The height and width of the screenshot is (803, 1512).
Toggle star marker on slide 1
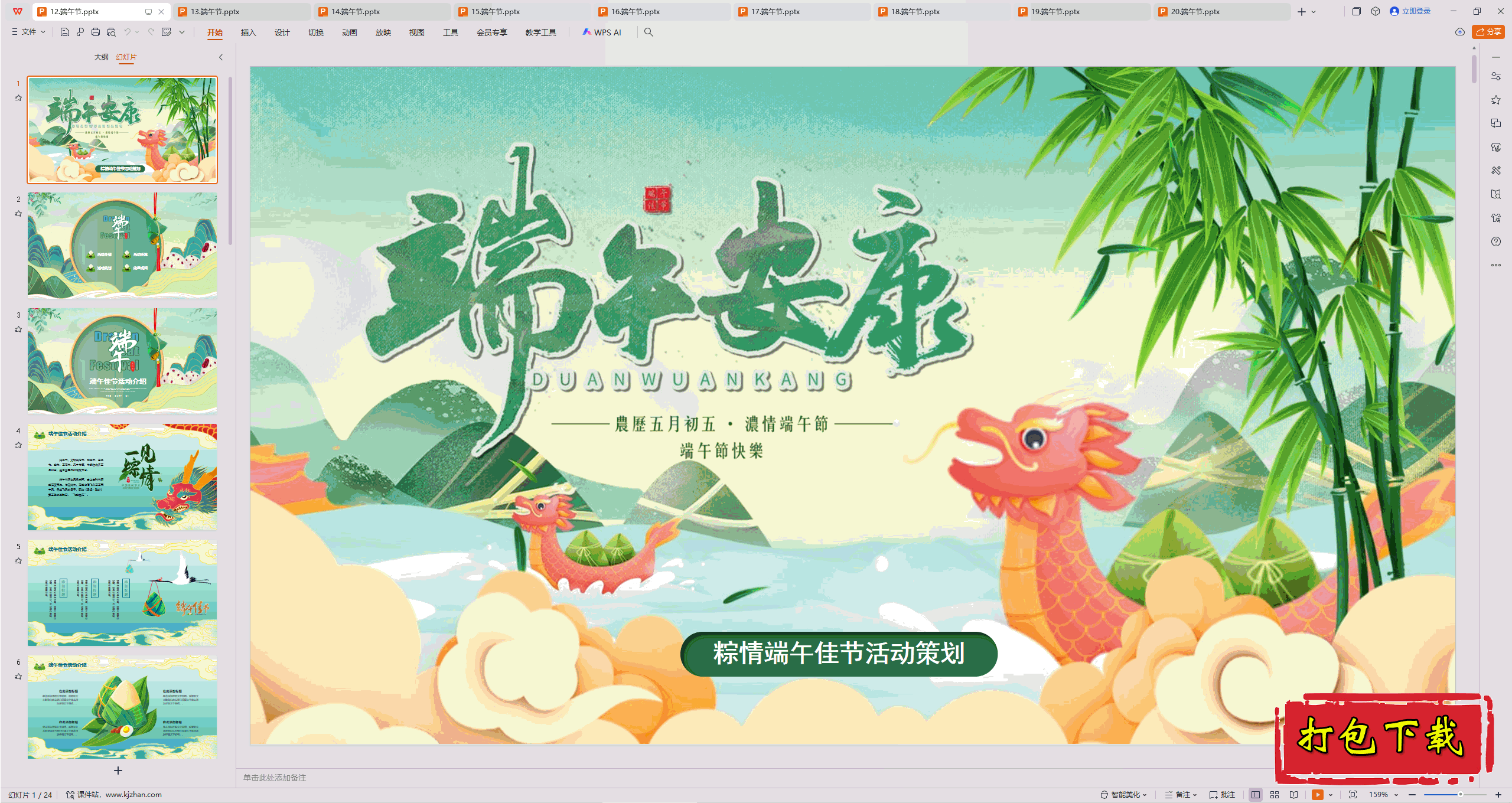18,98
